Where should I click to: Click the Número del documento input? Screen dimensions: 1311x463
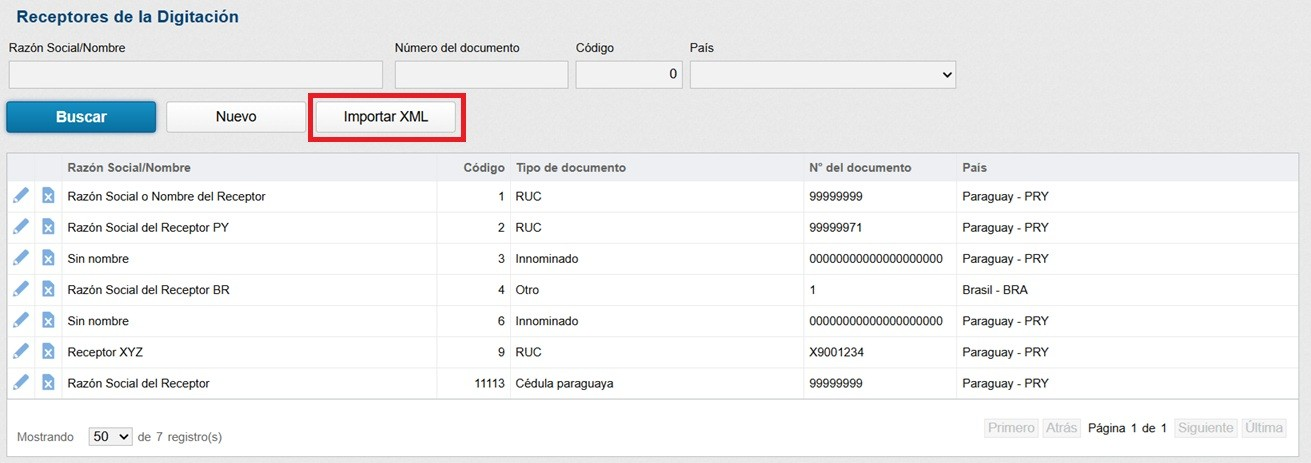tap(481, 75)
